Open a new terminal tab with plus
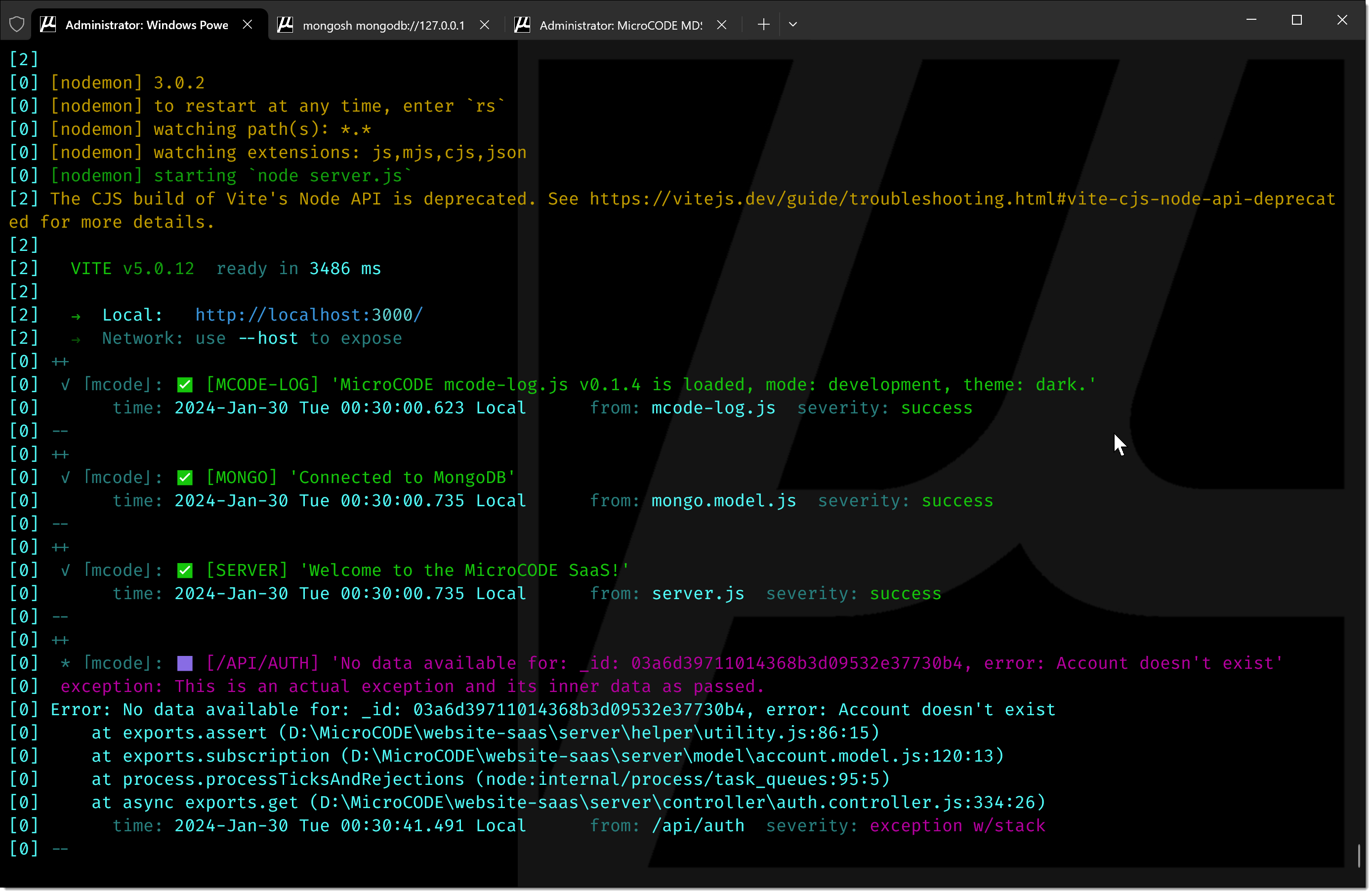Screen dimensions: 1372x894 (765, 25)
